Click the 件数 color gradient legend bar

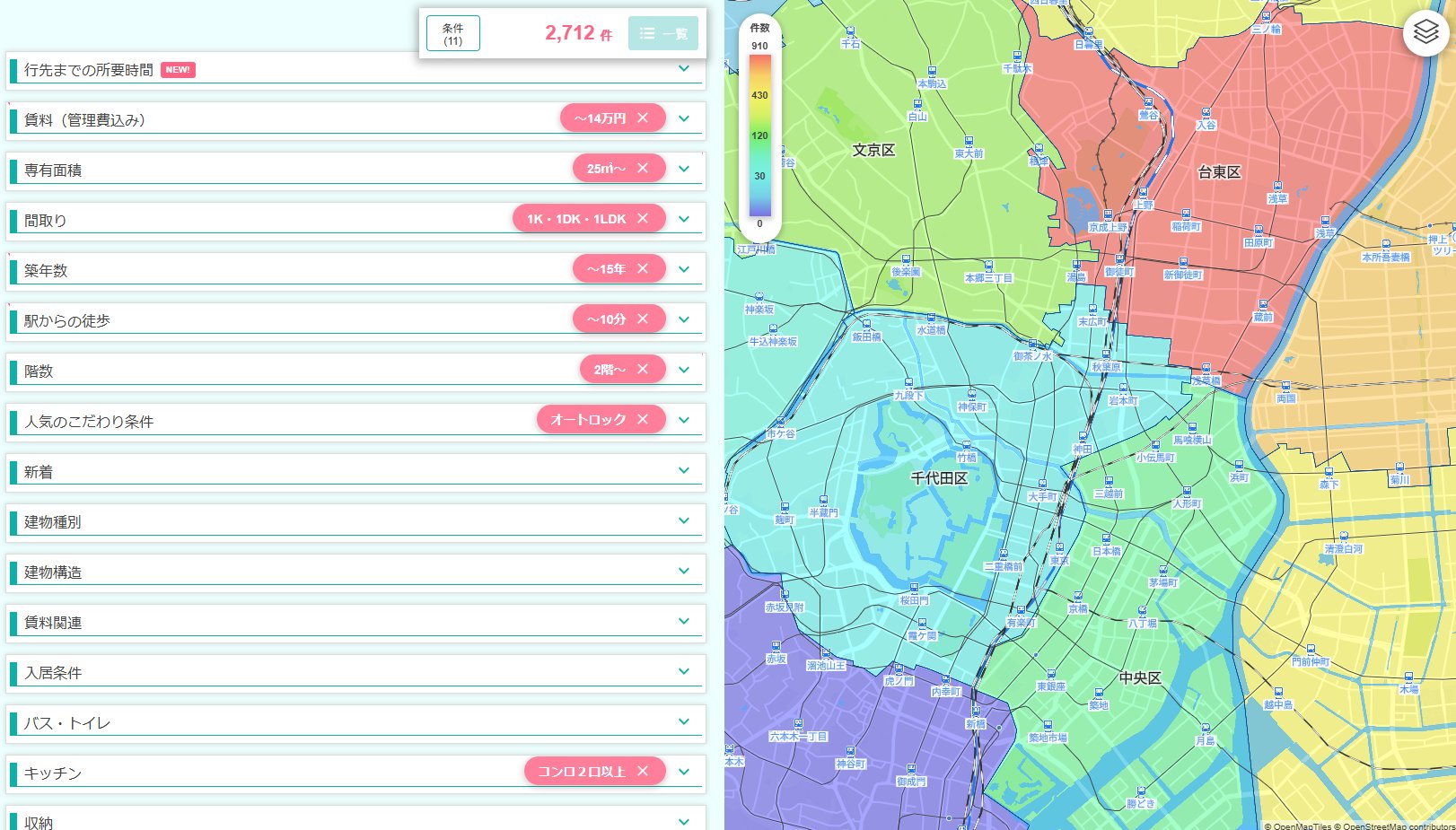pos(759,135)
